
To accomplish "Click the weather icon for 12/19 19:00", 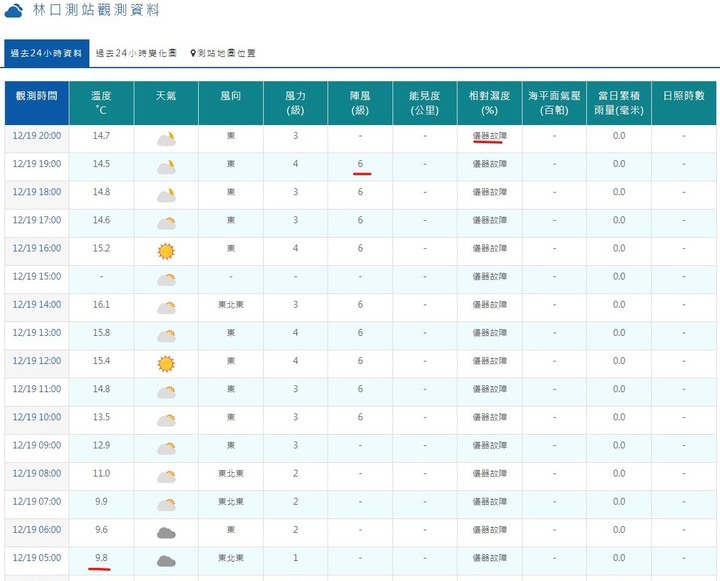I will point(166,167).
